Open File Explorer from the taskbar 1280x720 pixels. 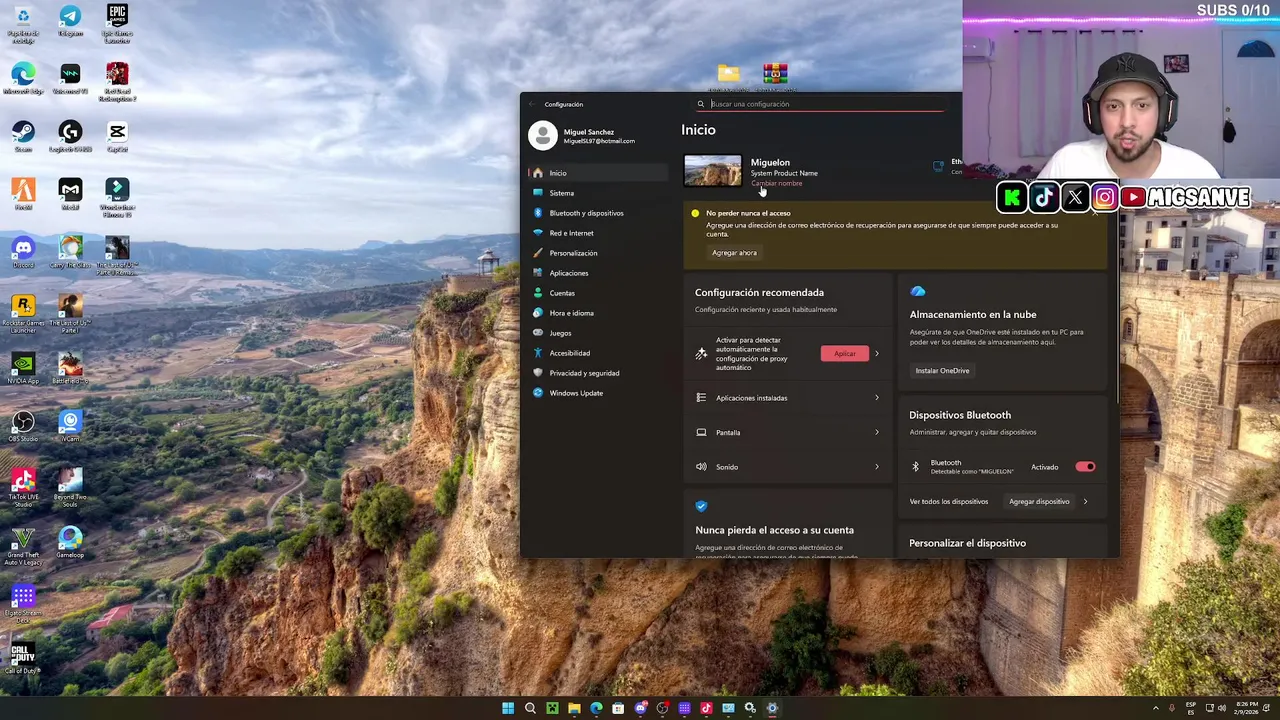574,708
